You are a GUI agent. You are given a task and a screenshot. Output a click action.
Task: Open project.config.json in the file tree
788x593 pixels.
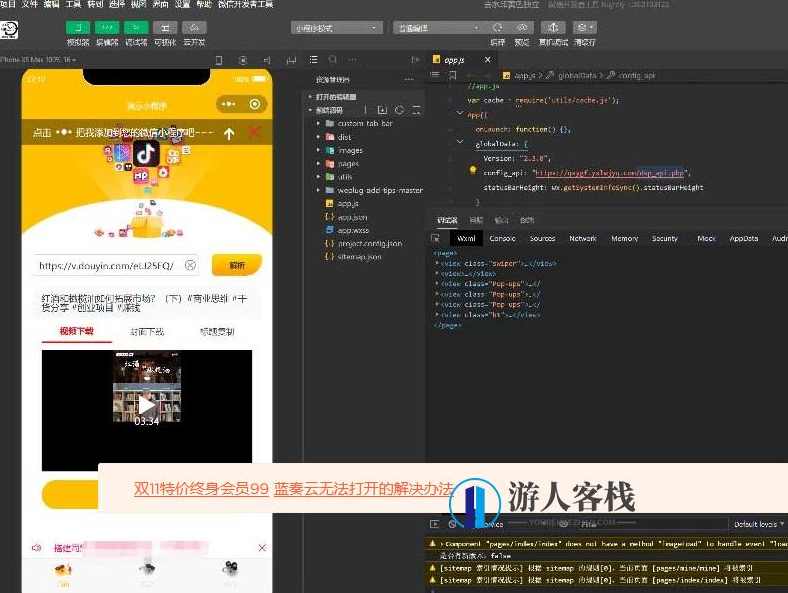[370, 243]
